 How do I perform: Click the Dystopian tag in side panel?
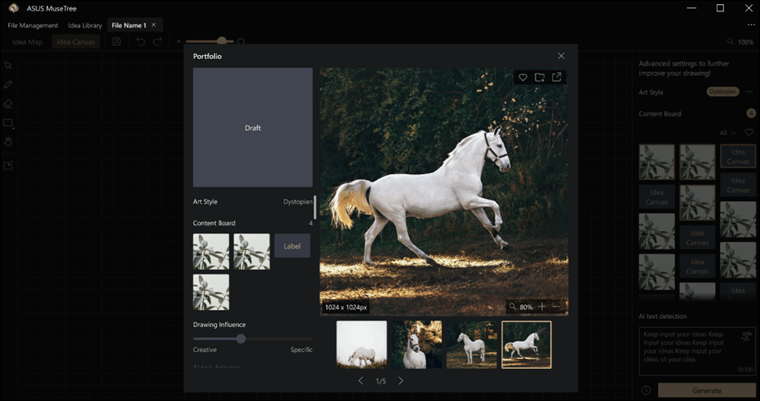point(723,92)
